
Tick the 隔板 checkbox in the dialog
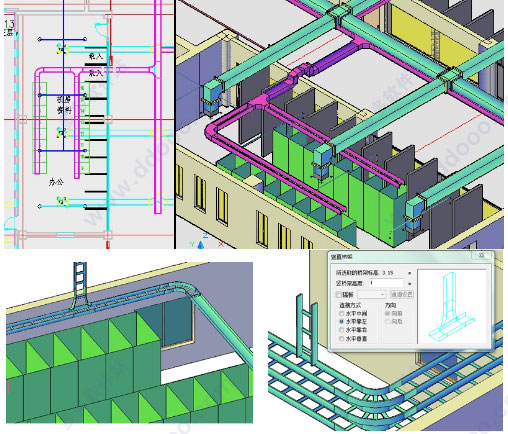pyautogui.click(x=339, y=295)
